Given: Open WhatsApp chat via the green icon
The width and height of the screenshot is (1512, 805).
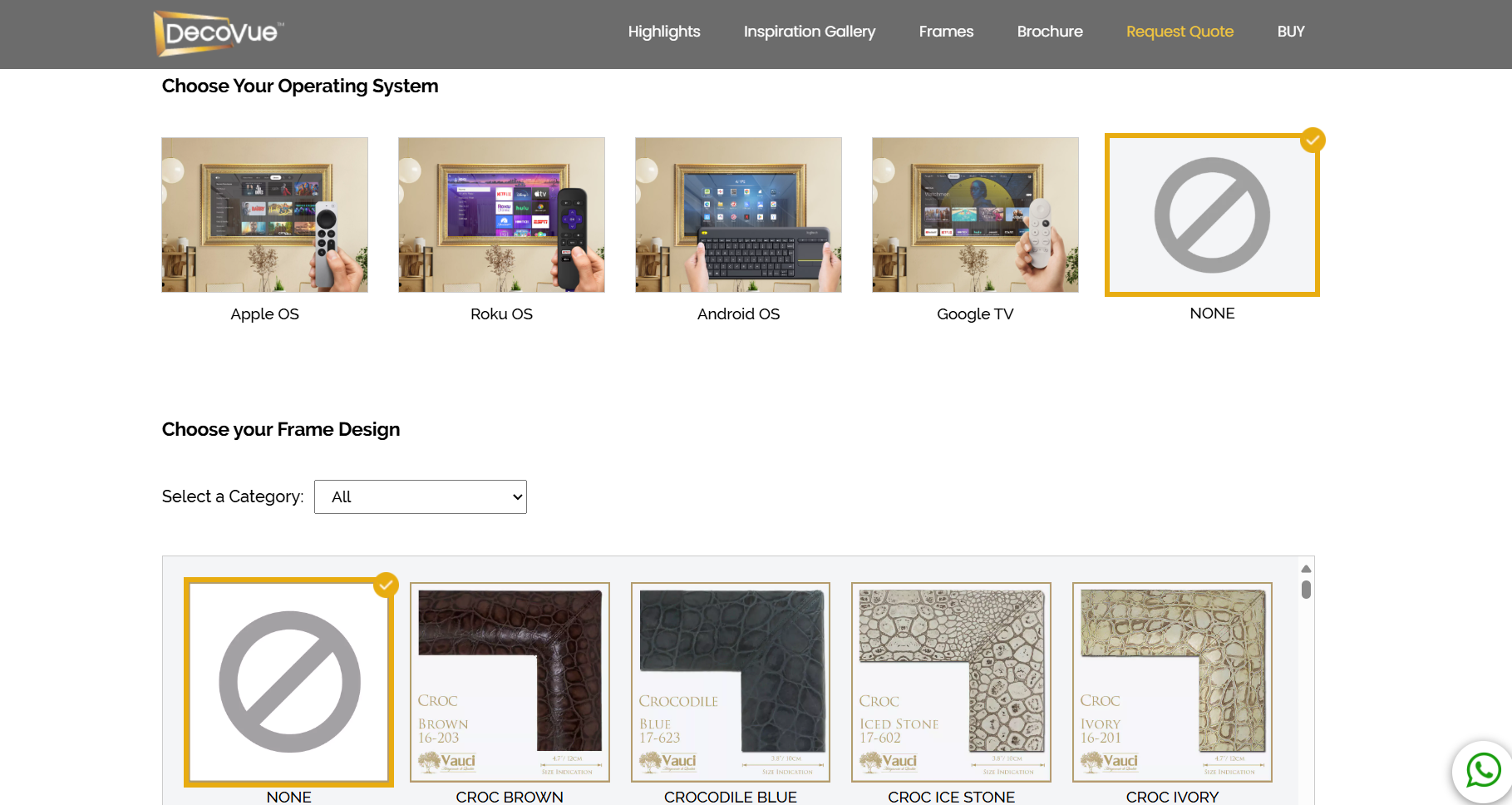Looking at the screenshot, I should click(x=1482, y=772).
